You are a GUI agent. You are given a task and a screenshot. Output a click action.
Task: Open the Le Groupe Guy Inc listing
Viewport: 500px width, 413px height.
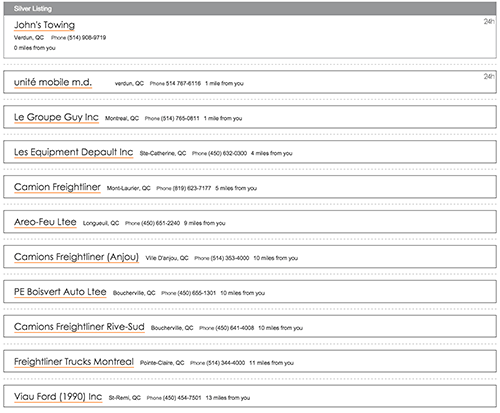[x=56, y=117]
